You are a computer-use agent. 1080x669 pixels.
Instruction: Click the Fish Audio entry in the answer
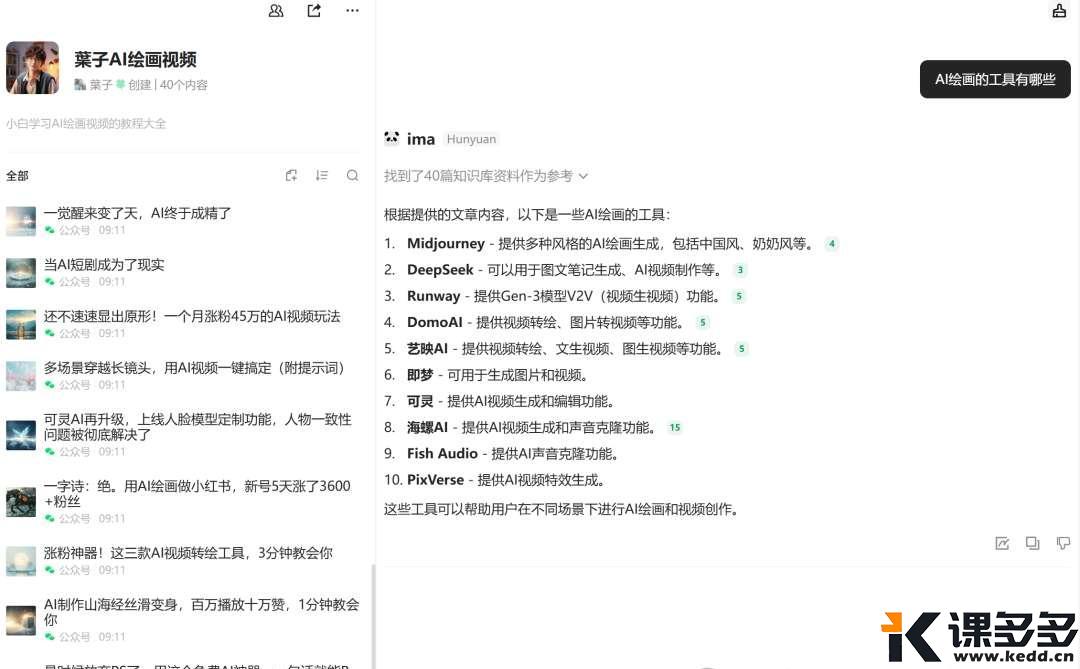pos(442,453)
